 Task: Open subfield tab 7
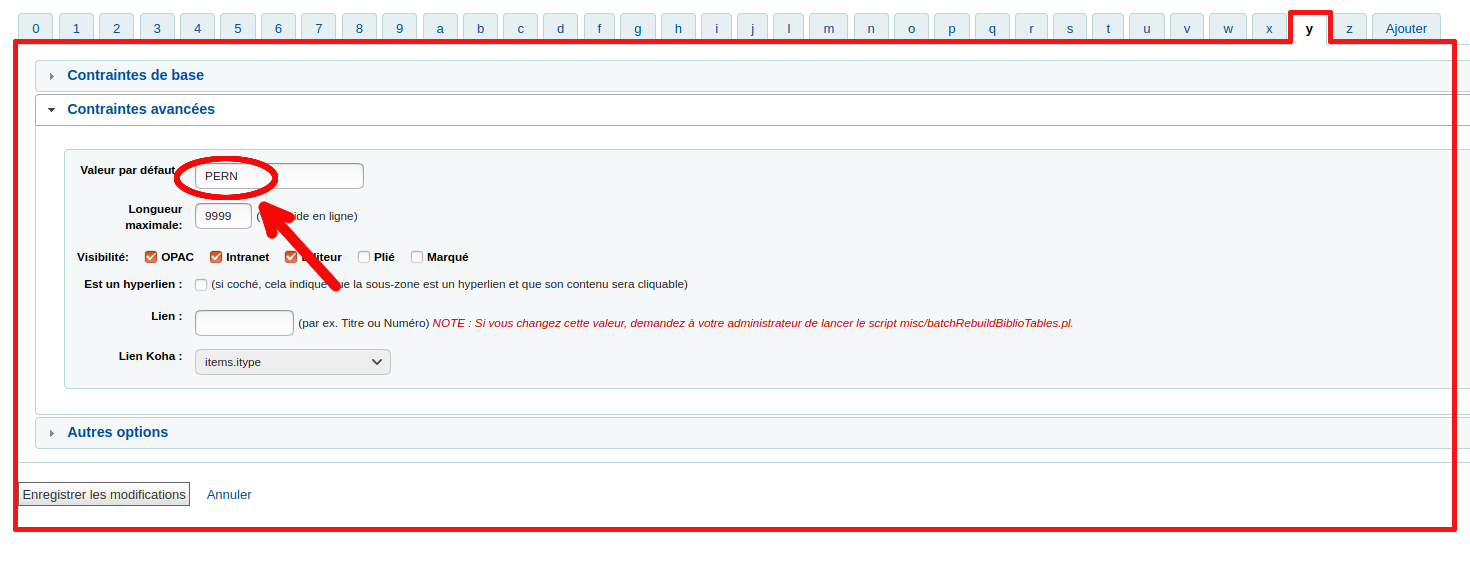[318, 28]
